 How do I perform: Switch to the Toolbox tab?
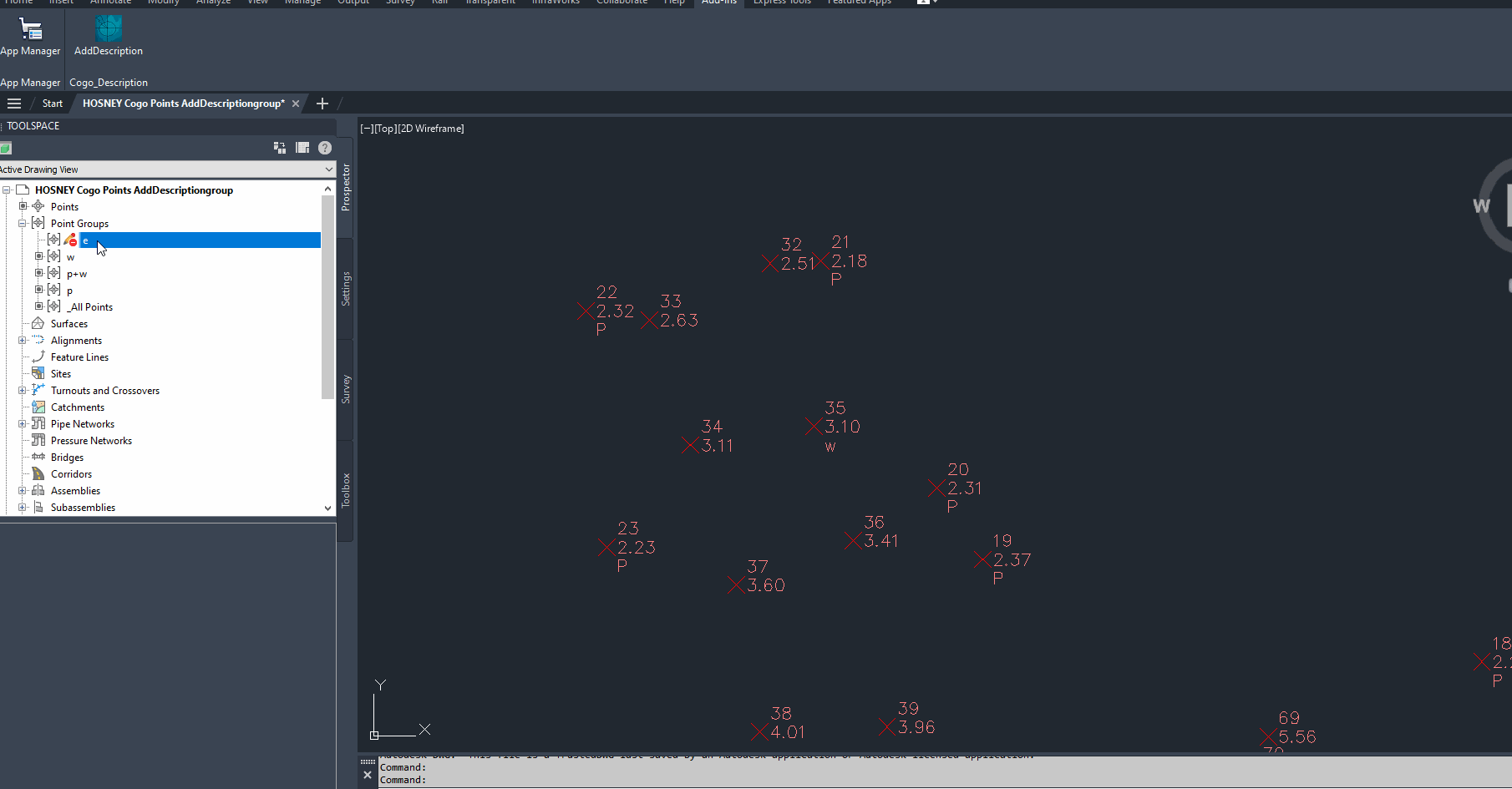click(346, 490)
